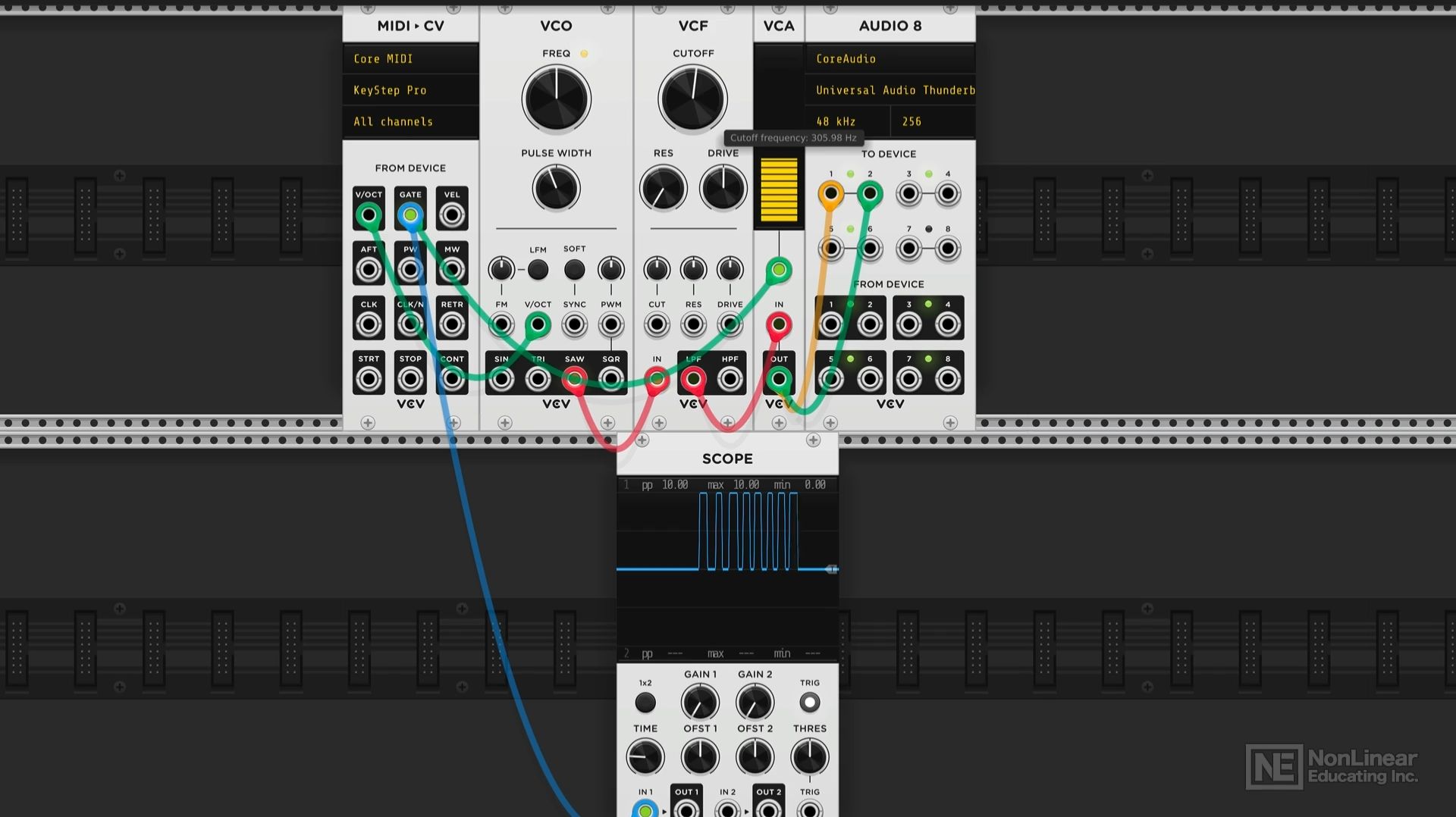Image resolution: width=1456 pixels, height=817 pixels.
Task: Click the yellow VCA level slider
Action: (779, 189)
